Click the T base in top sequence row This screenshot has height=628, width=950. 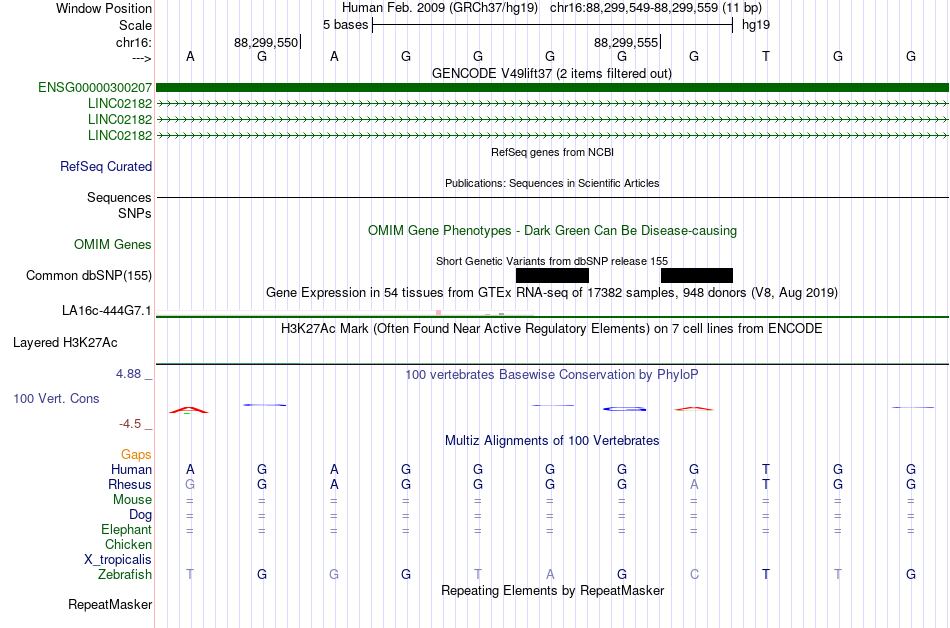pos(766,56)
